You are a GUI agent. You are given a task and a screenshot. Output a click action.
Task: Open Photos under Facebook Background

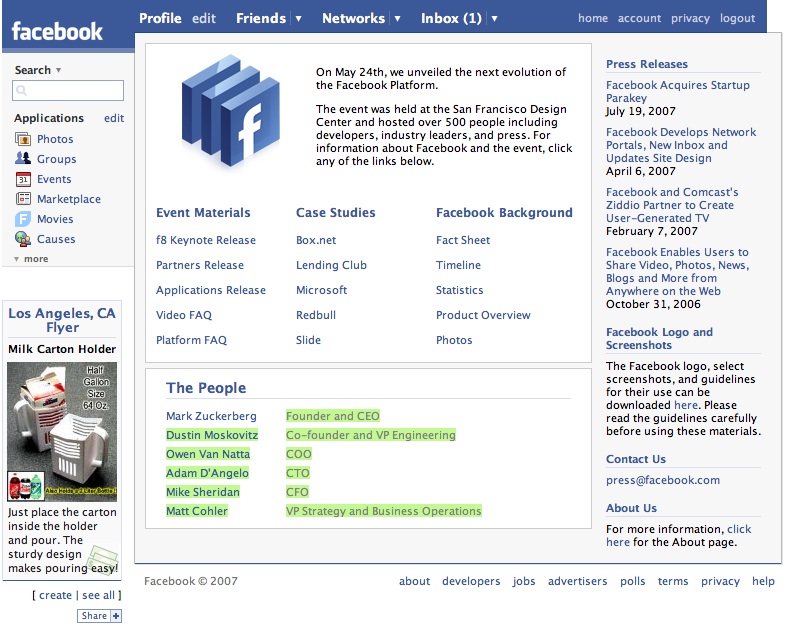coord(454,340)
